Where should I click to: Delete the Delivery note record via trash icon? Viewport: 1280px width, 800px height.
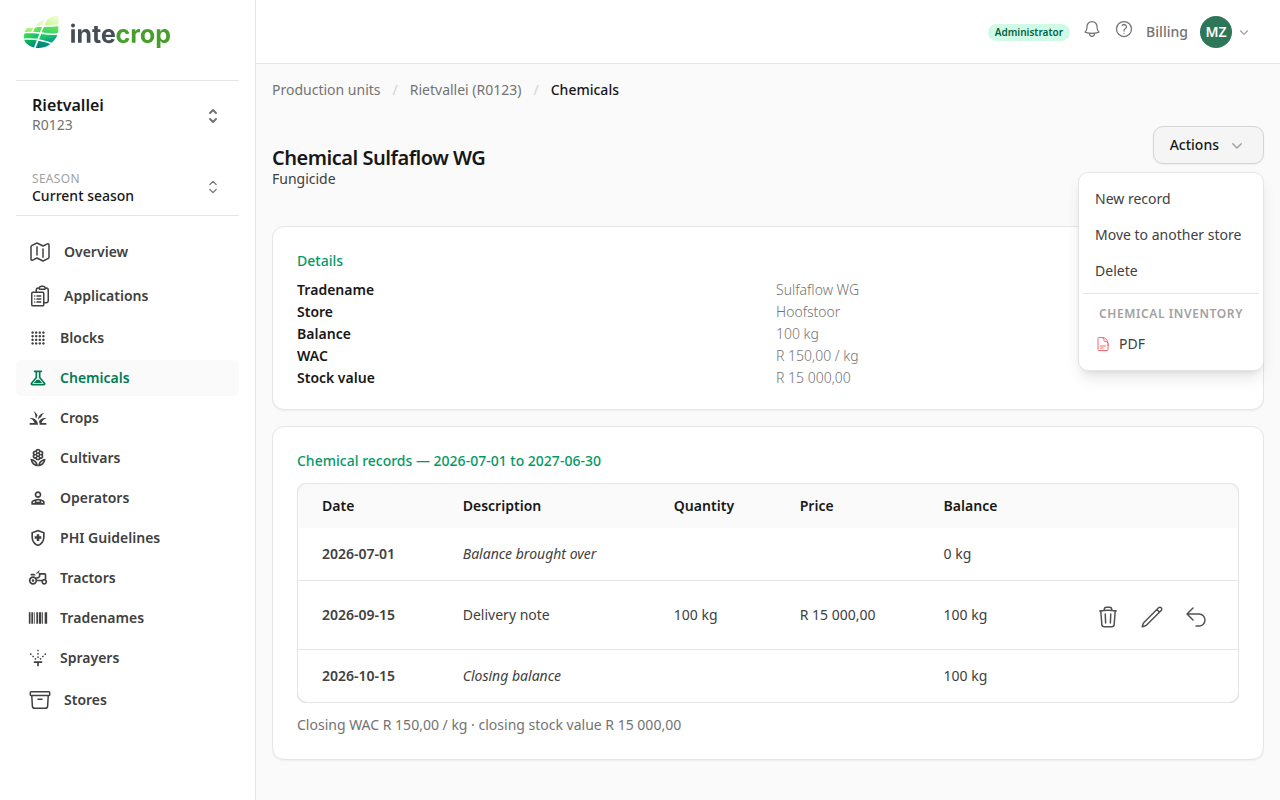(x=1108, y=617)
